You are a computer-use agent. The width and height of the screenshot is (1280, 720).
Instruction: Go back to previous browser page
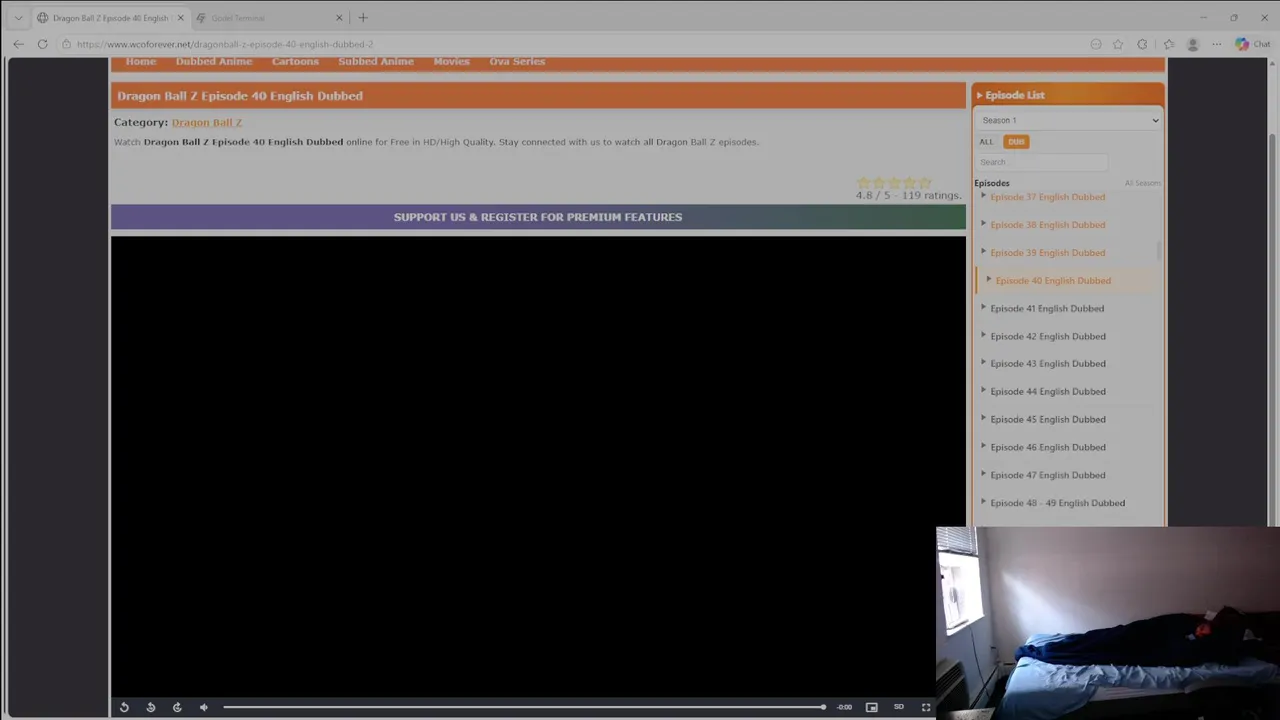18,44
